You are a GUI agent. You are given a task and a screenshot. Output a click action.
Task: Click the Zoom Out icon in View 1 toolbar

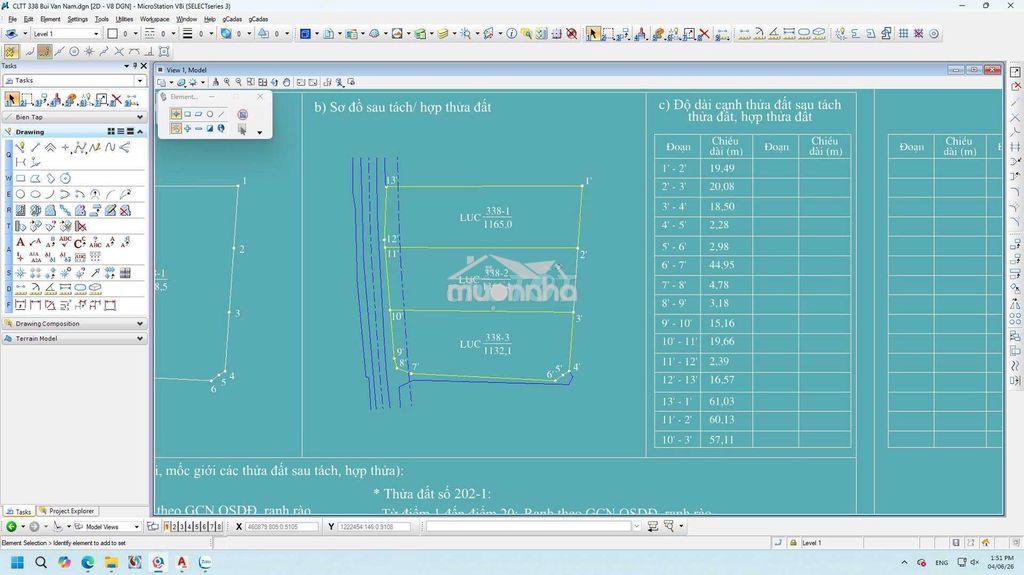tap(238, 82)
